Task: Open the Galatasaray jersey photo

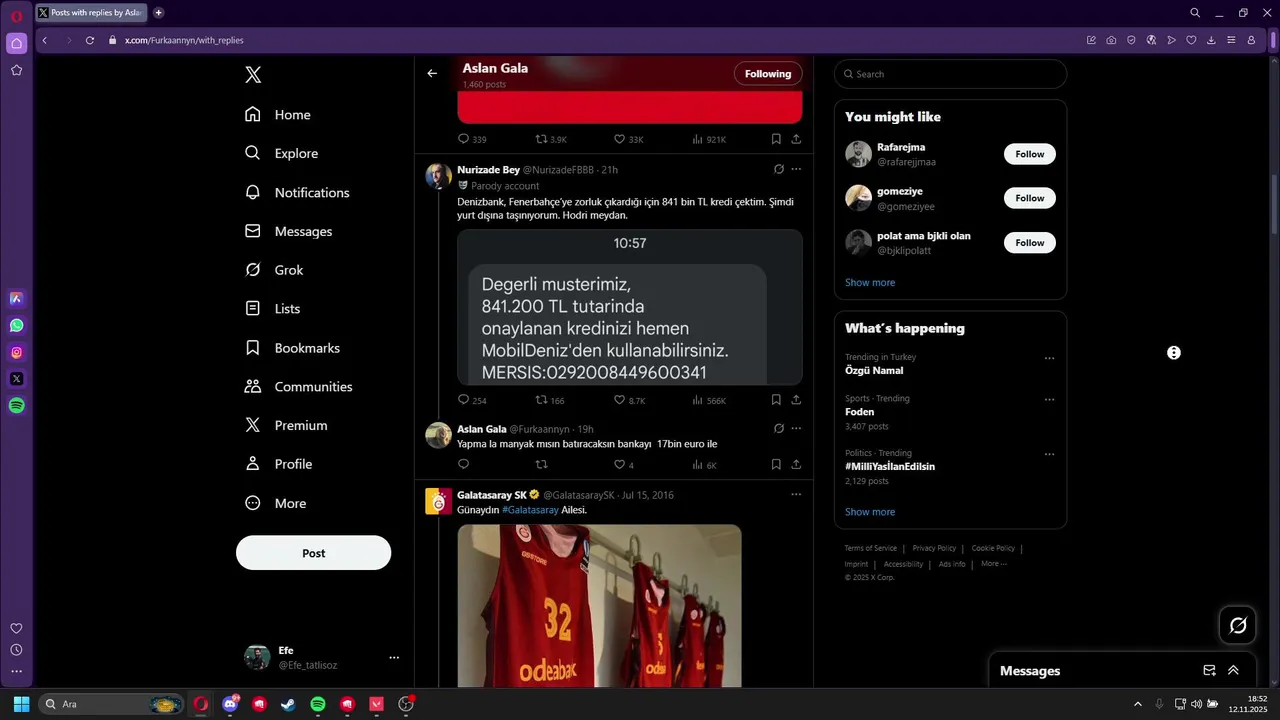Action: pos(599,606)
